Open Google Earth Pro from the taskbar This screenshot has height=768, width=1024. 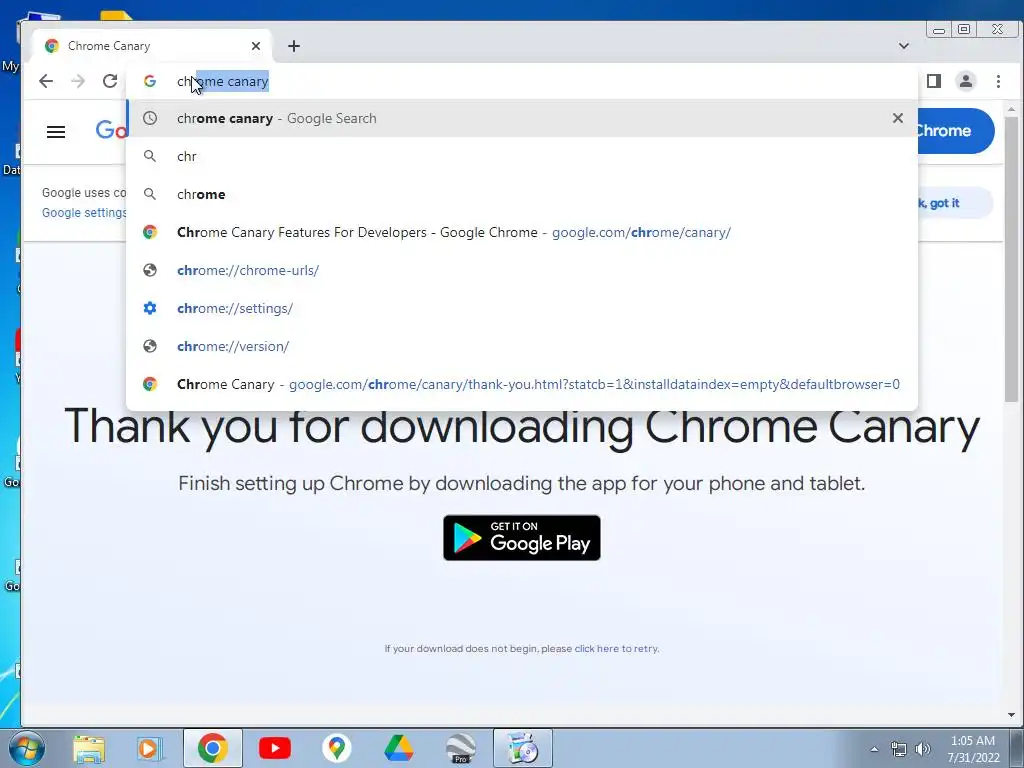[x=460, y=748]
